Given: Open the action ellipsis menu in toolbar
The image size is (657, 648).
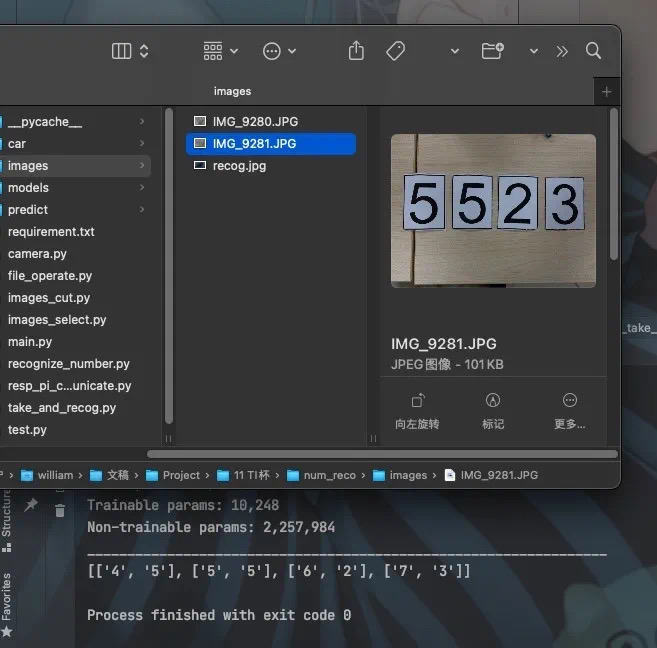Looking at the screenshot, I should pos(278,51).
